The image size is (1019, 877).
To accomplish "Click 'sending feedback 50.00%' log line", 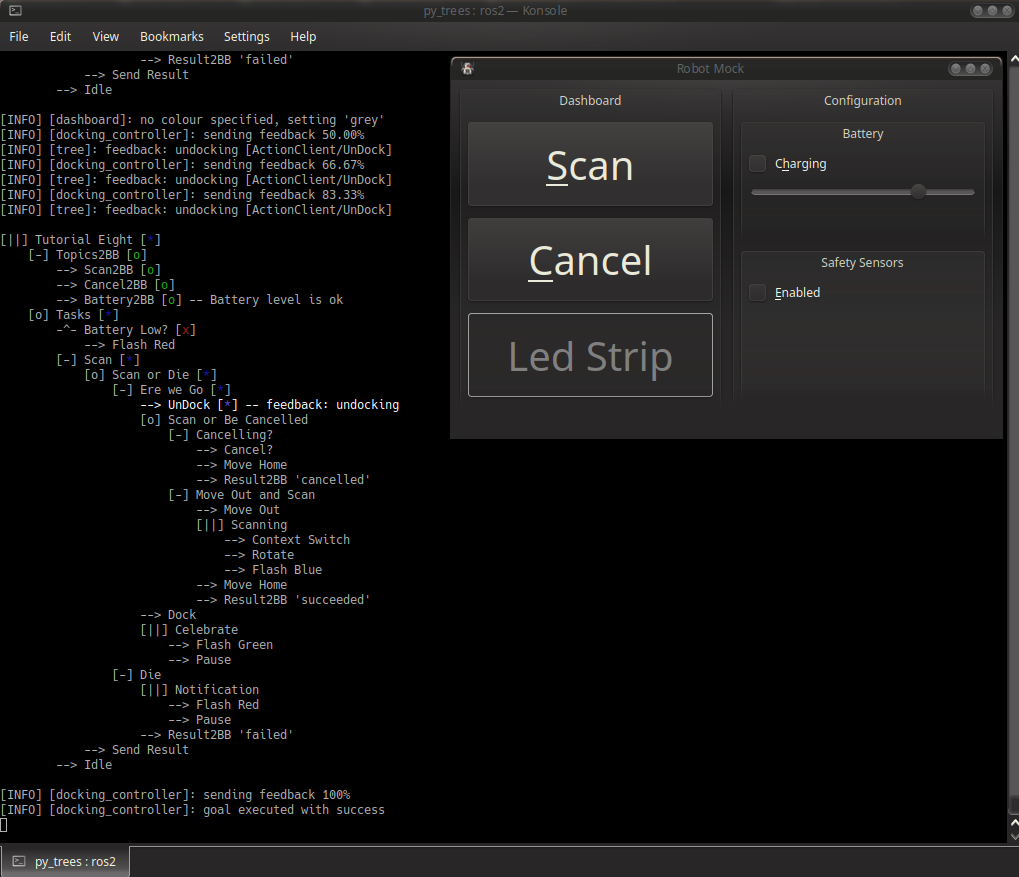I will click(x=182, y=135).
